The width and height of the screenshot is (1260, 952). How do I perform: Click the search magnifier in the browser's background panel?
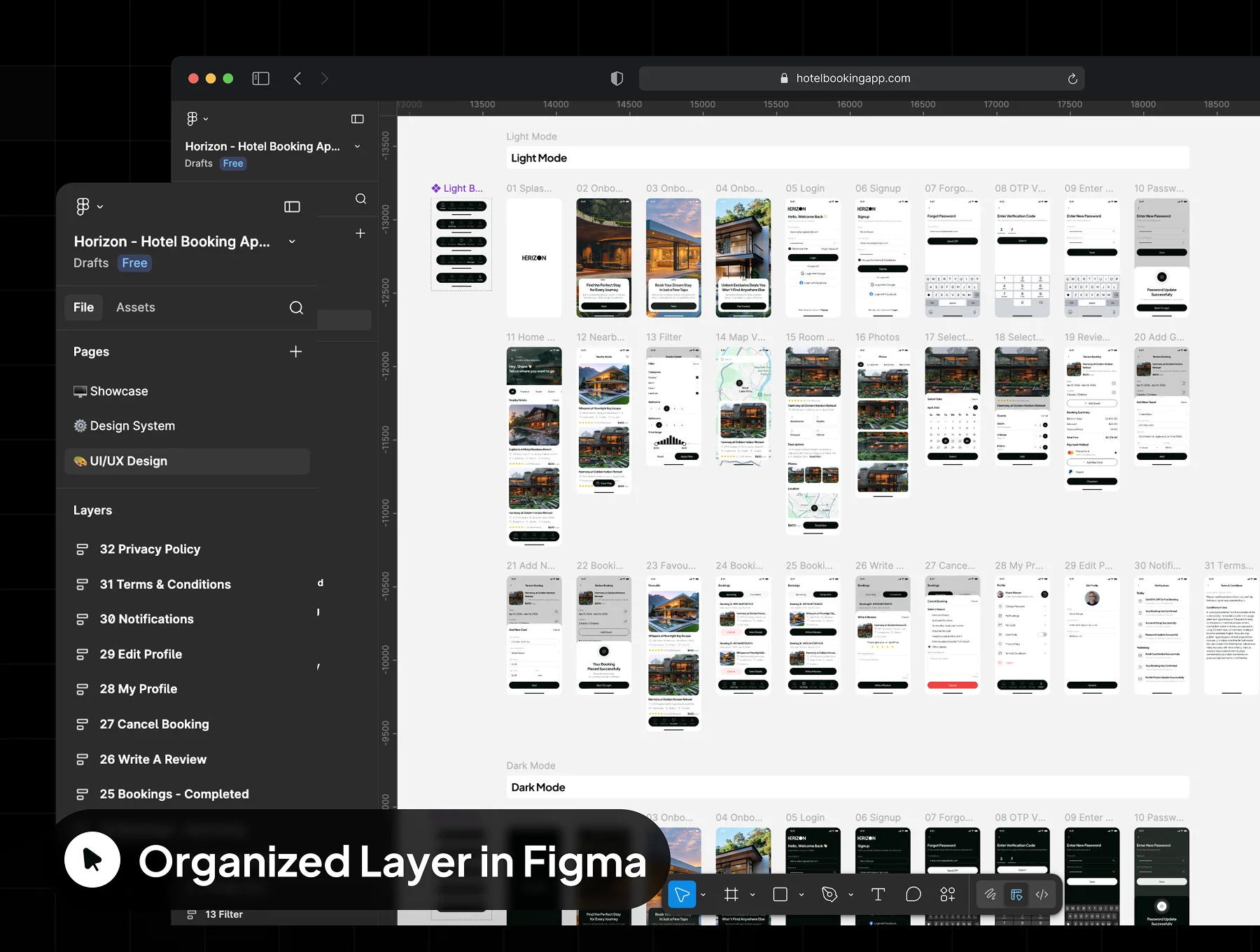(x=360, y=199)
